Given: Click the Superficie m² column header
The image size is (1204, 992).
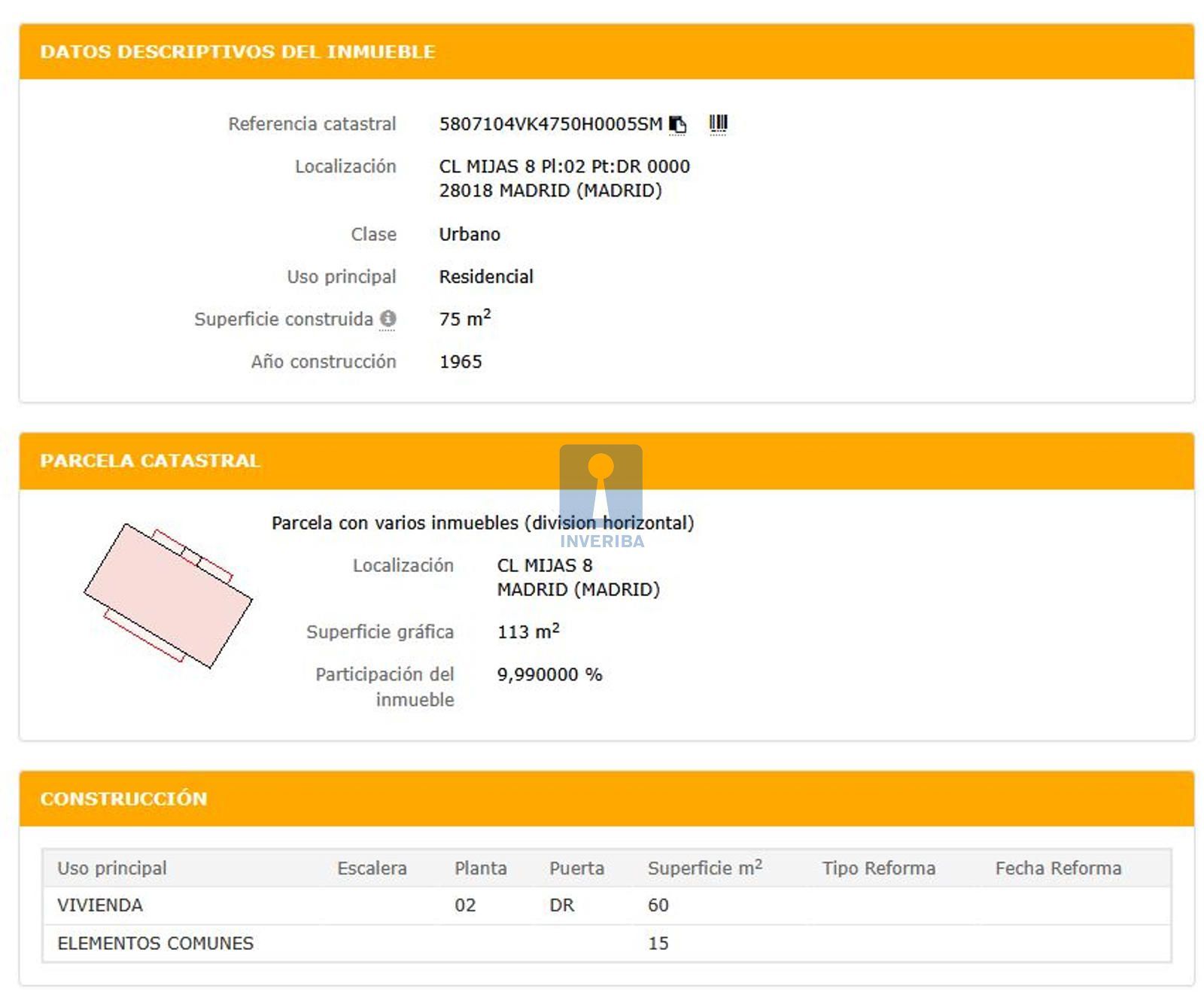Looking at the screenshot, I should pyautogui.click(x=704, y=868).
